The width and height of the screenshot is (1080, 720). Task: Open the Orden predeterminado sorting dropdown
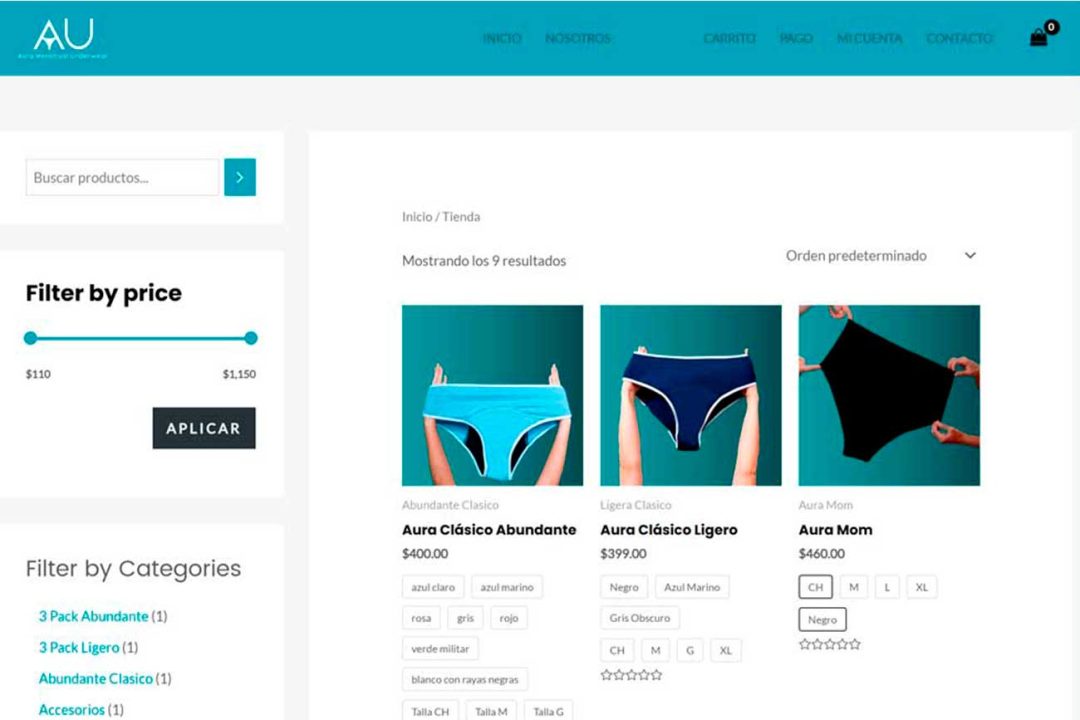tap(882, 256)
